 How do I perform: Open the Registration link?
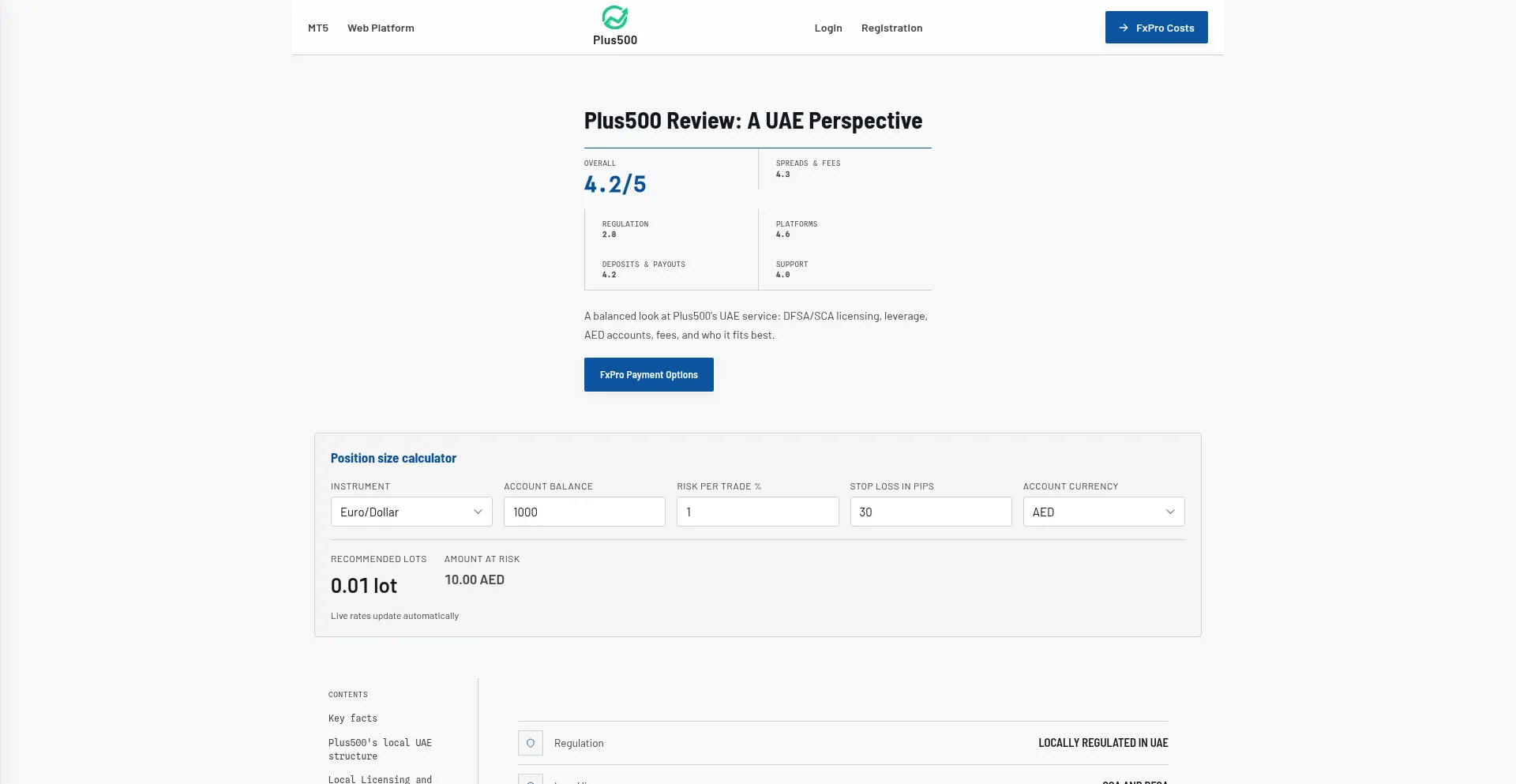[891, 28]
